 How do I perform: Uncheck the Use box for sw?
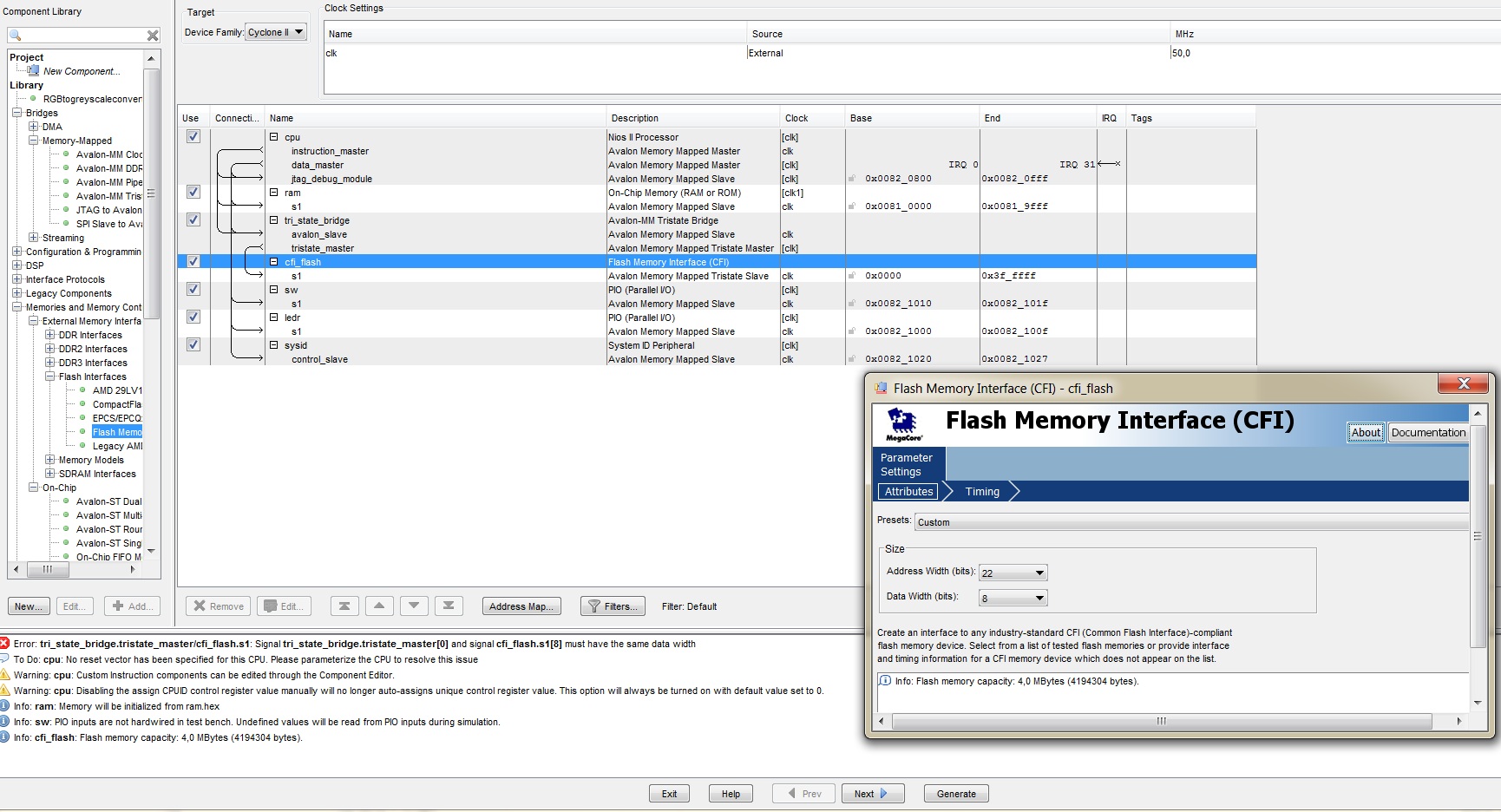(193, 289)
